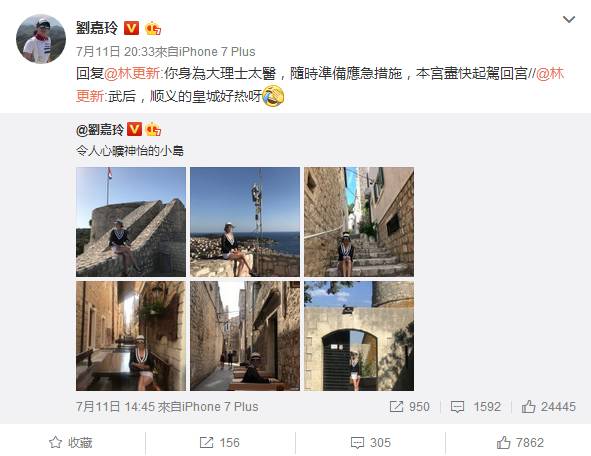Like this post with 7862 thumbs-up
591x456 pixels.
[x=520, y=442]
